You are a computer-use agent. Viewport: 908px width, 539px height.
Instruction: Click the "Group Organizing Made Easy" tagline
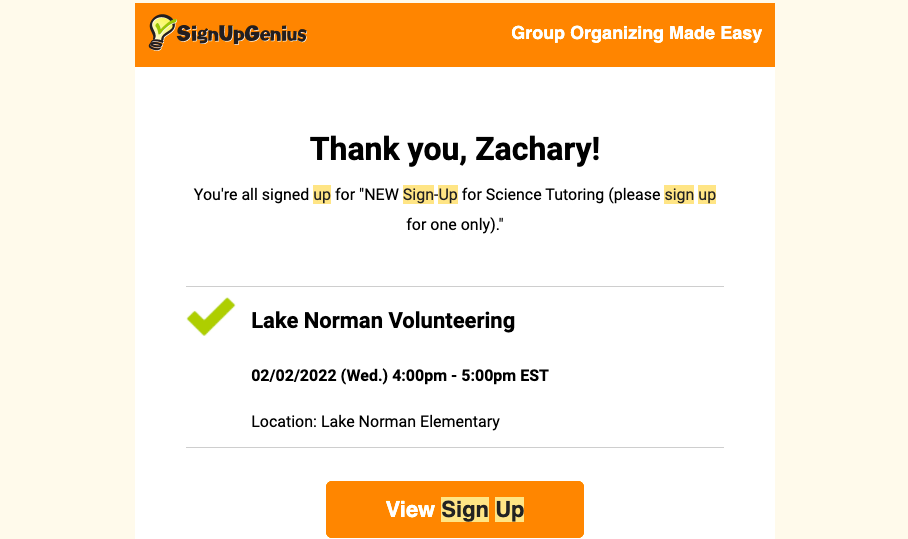(x=636, y=33)
